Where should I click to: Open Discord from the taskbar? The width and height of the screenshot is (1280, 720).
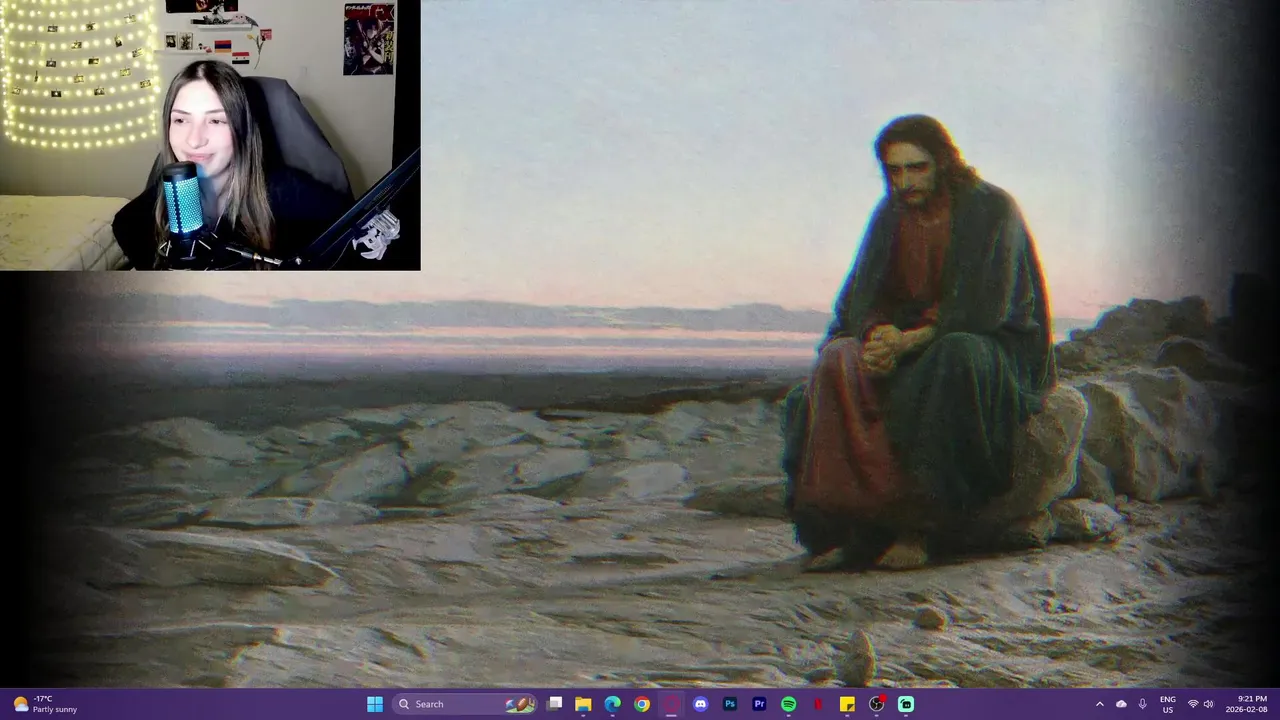pos(700,704)
